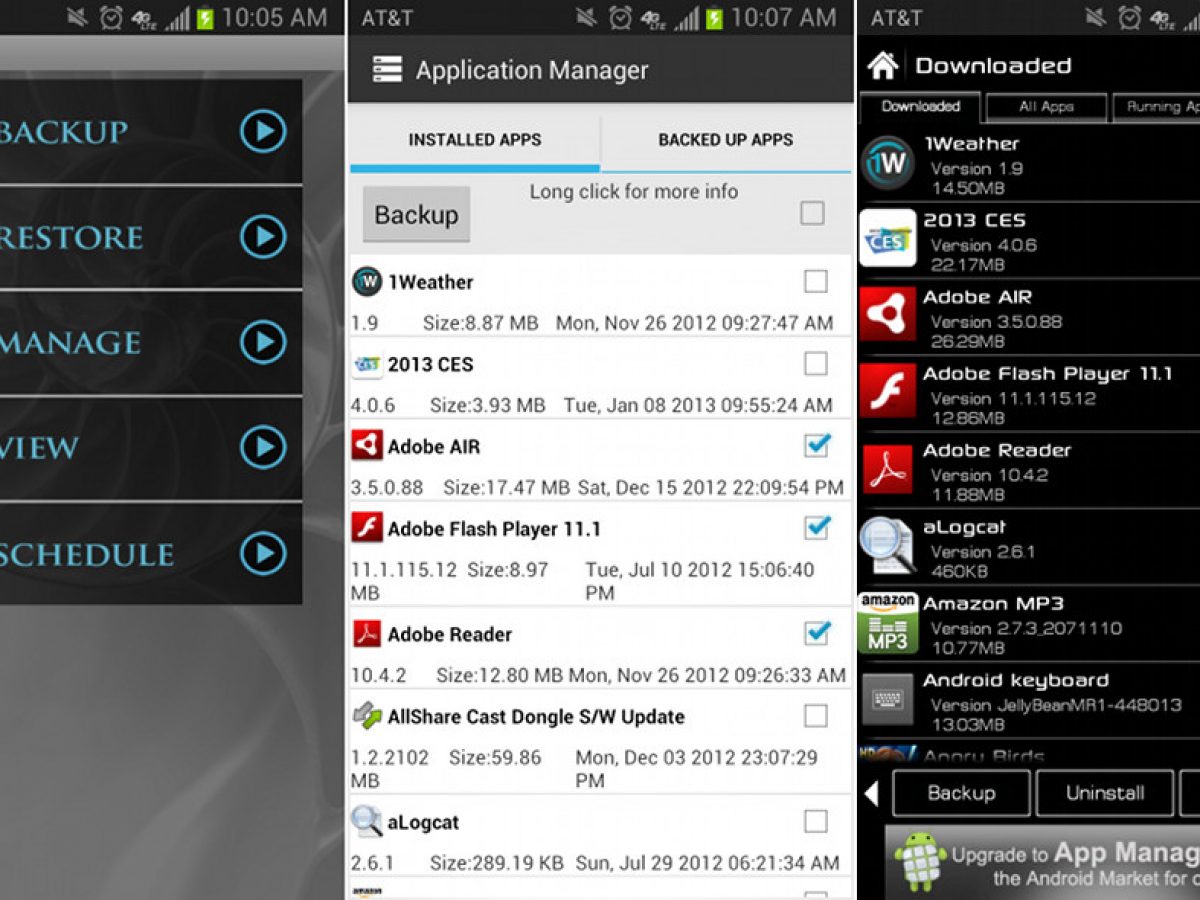Screen dimensions: 1200x900
Task: Switch to the Backed Up Apps tab
Action: [725, 140]
